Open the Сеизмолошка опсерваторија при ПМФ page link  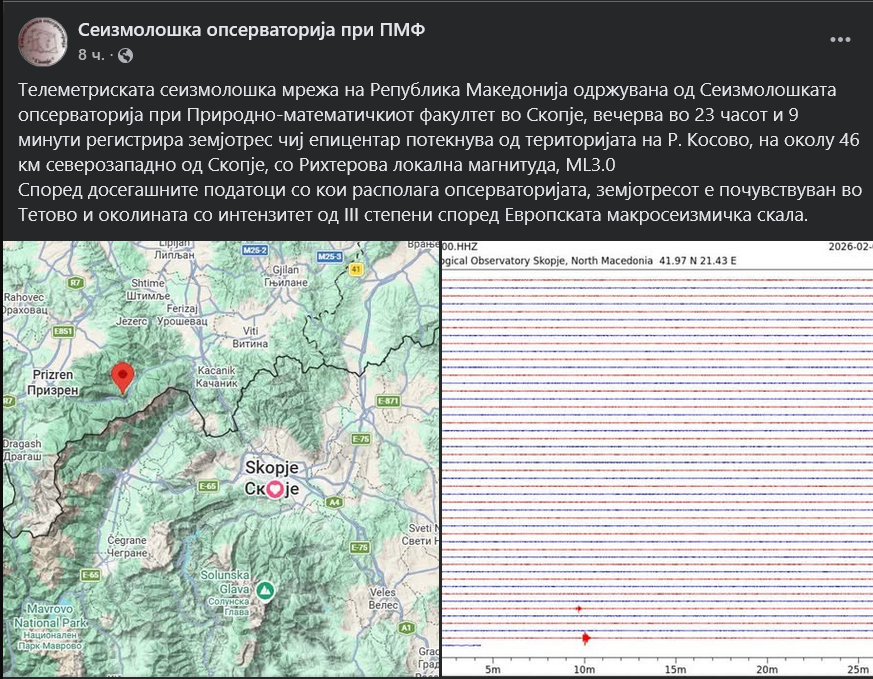(x=251, y=30)
